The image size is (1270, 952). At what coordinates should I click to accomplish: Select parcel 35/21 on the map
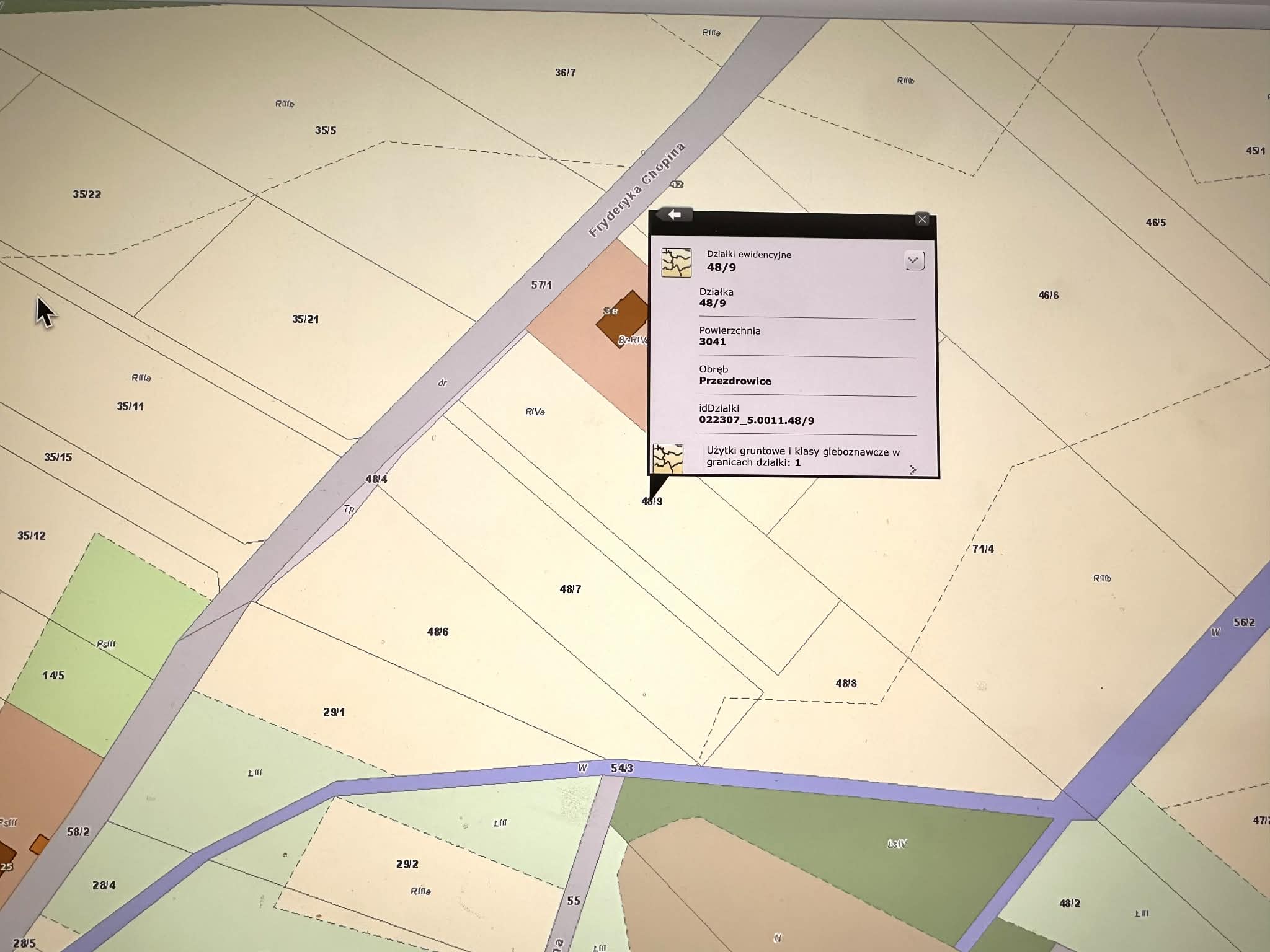pyautogui.click(x=304, y=319)
